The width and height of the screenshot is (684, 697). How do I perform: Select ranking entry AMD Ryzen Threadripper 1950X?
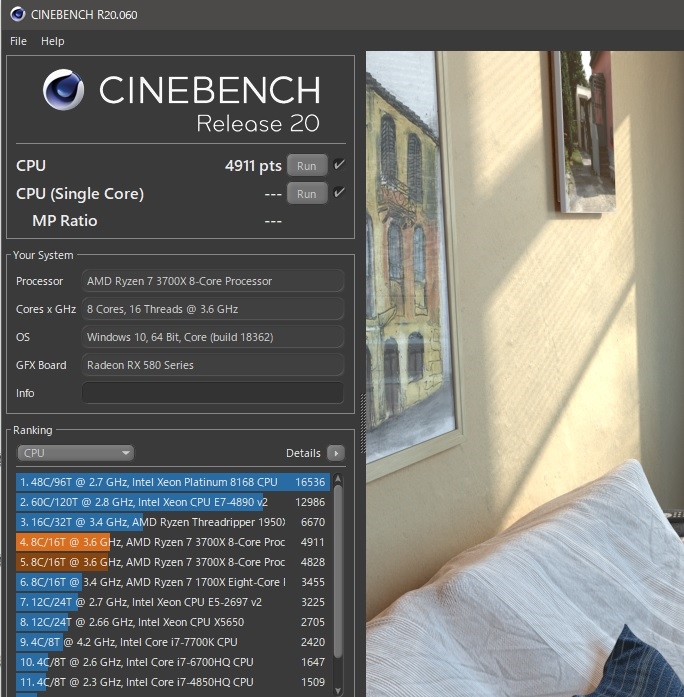[x=173, y=522]
